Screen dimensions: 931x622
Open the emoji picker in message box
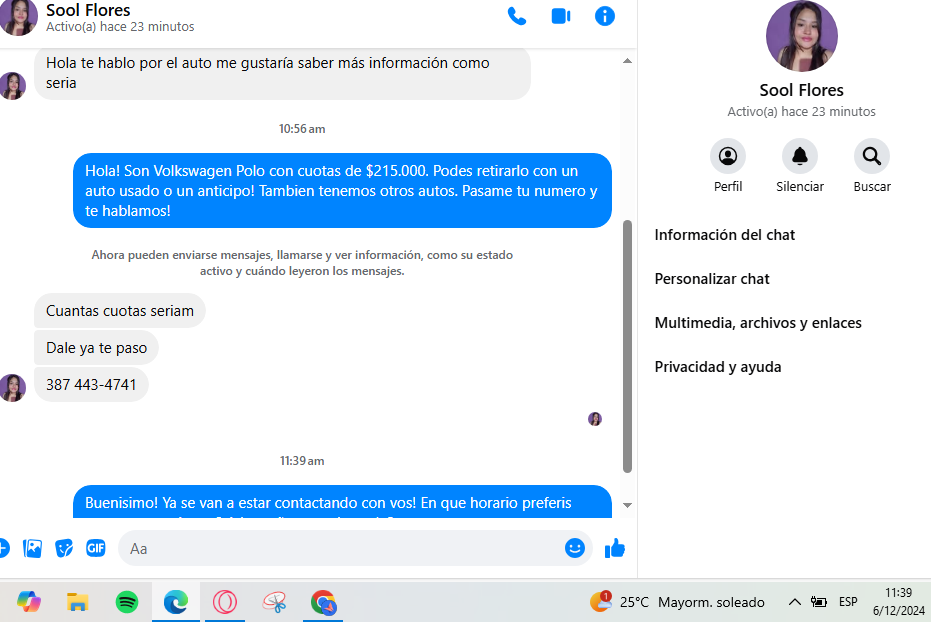click(x=574, y=548)
